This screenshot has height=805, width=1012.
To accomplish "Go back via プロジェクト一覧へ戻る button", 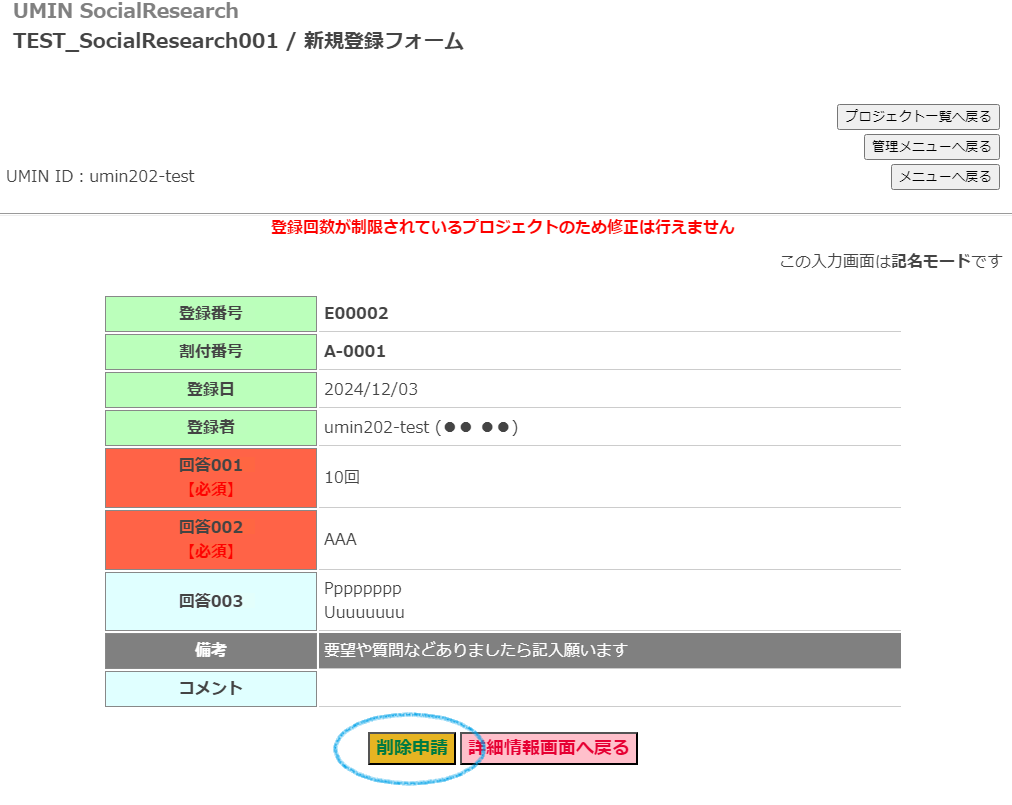I will (x=918, y=117).
